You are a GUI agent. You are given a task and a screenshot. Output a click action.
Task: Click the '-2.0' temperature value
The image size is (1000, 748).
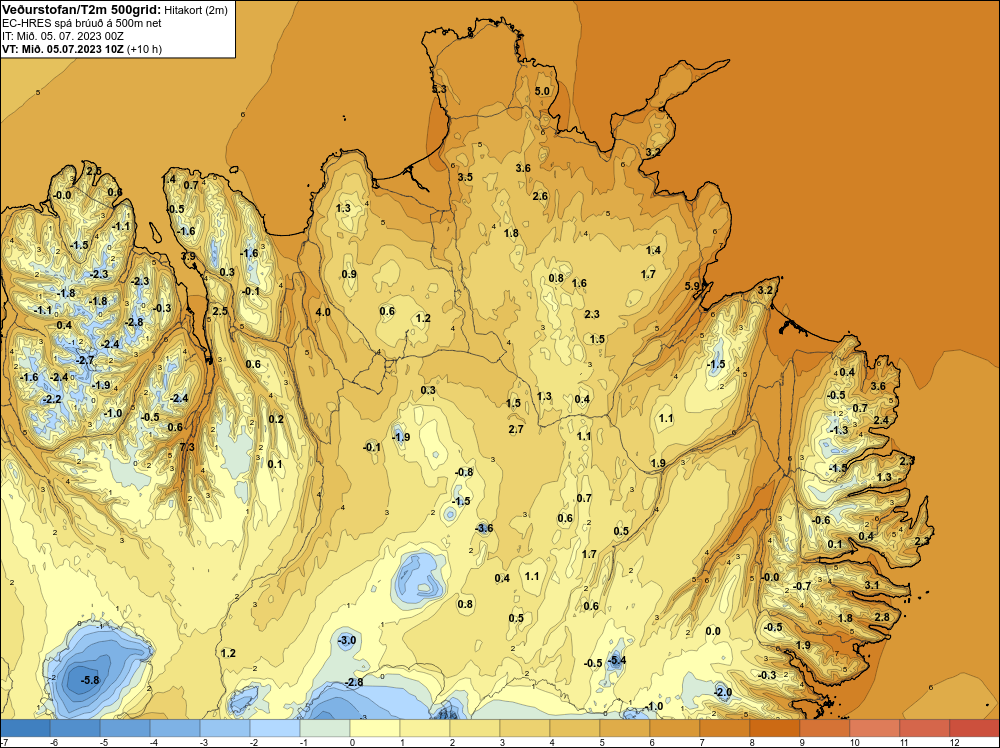723,692
